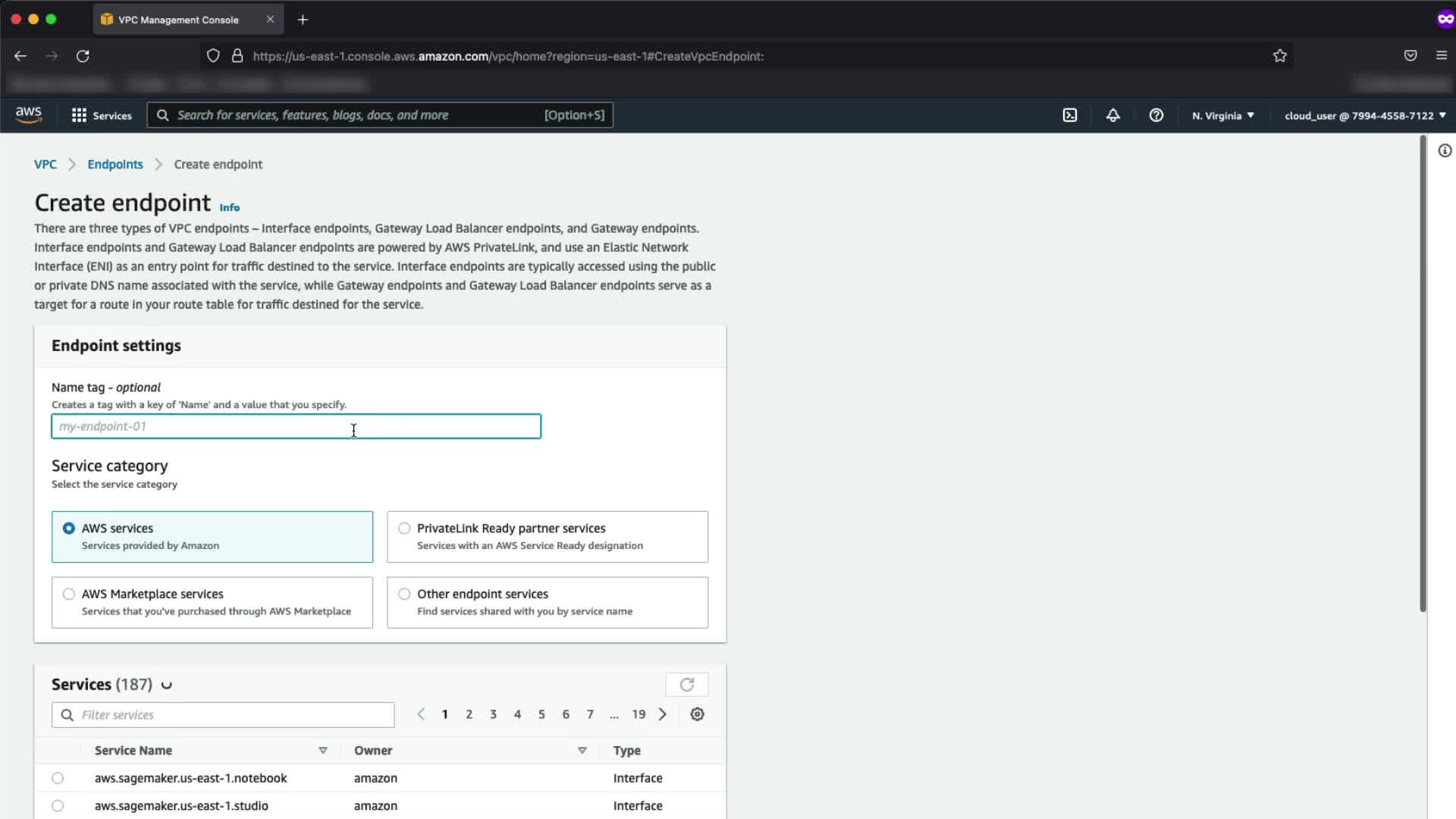The width and height of the screenshot is (1456, 819).
Task: Open the Info link beside title
Action: [229, 208]
